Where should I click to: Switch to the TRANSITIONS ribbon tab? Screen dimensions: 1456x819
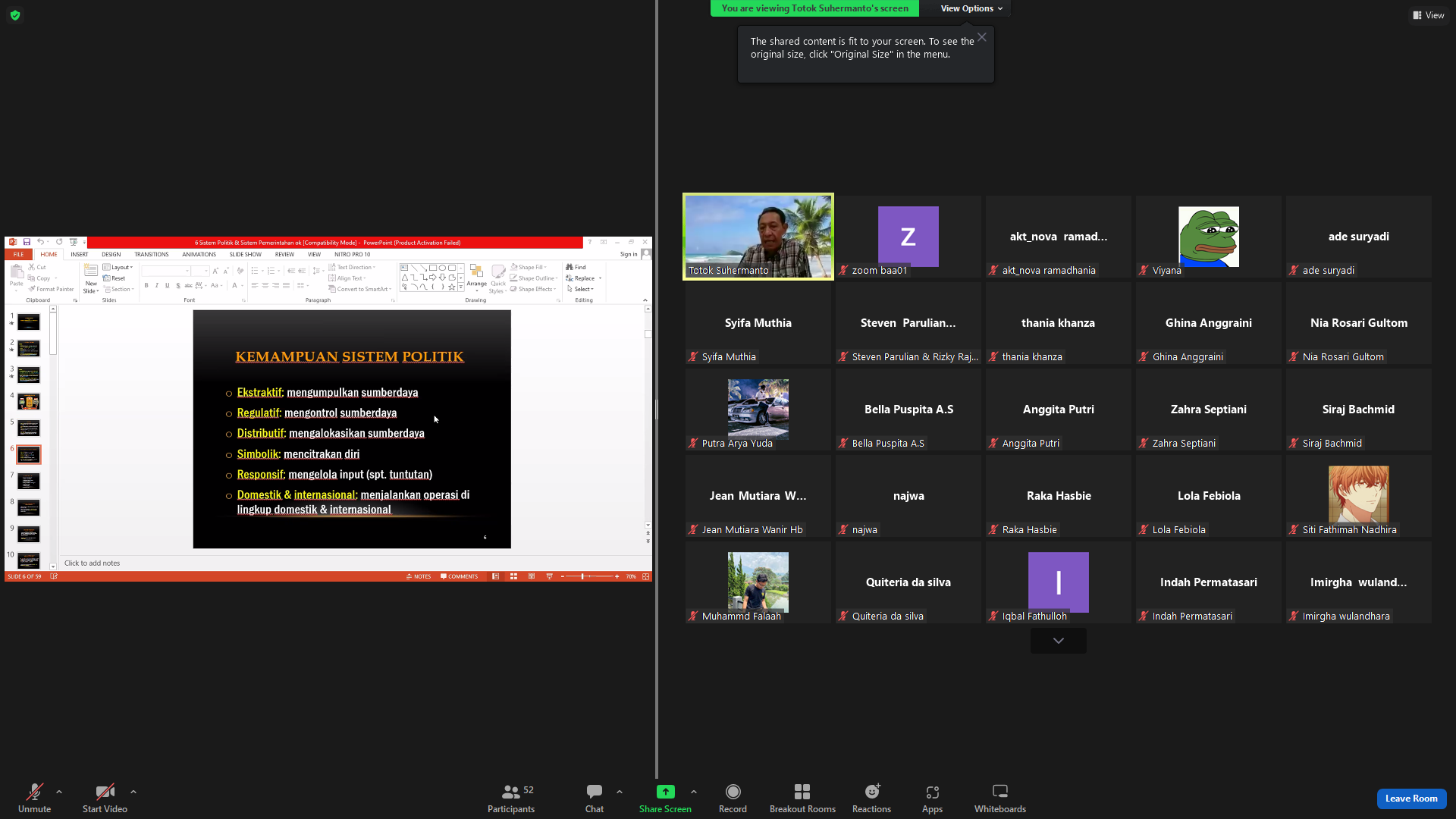point(152,255)
